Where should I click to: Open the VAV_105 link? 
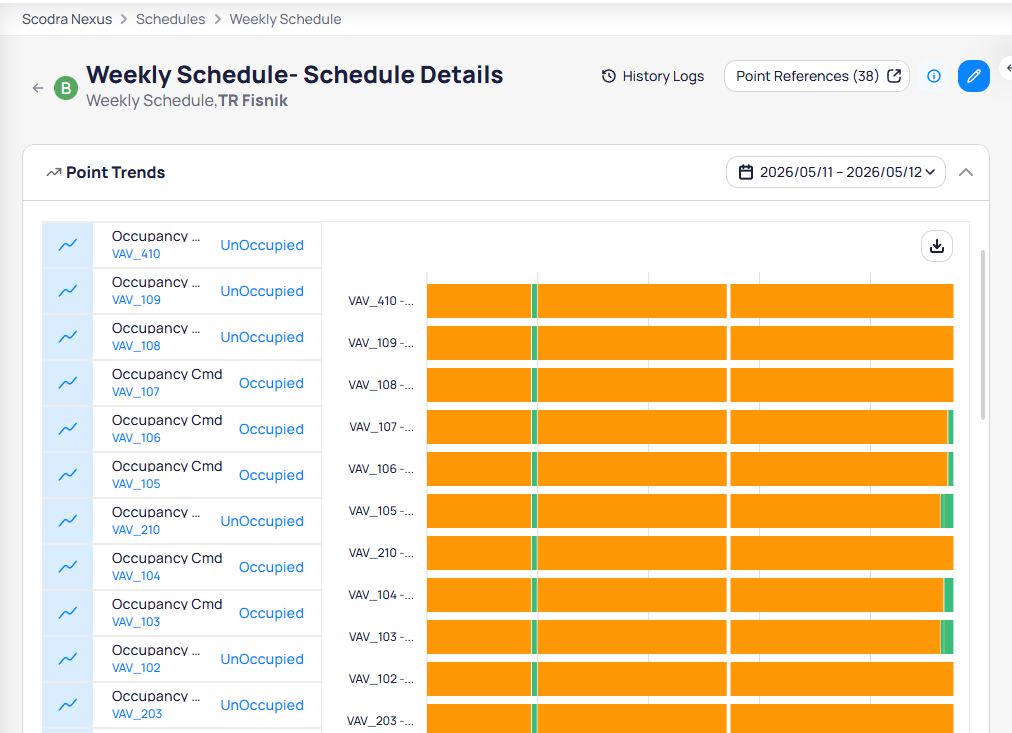pos(136,484)
